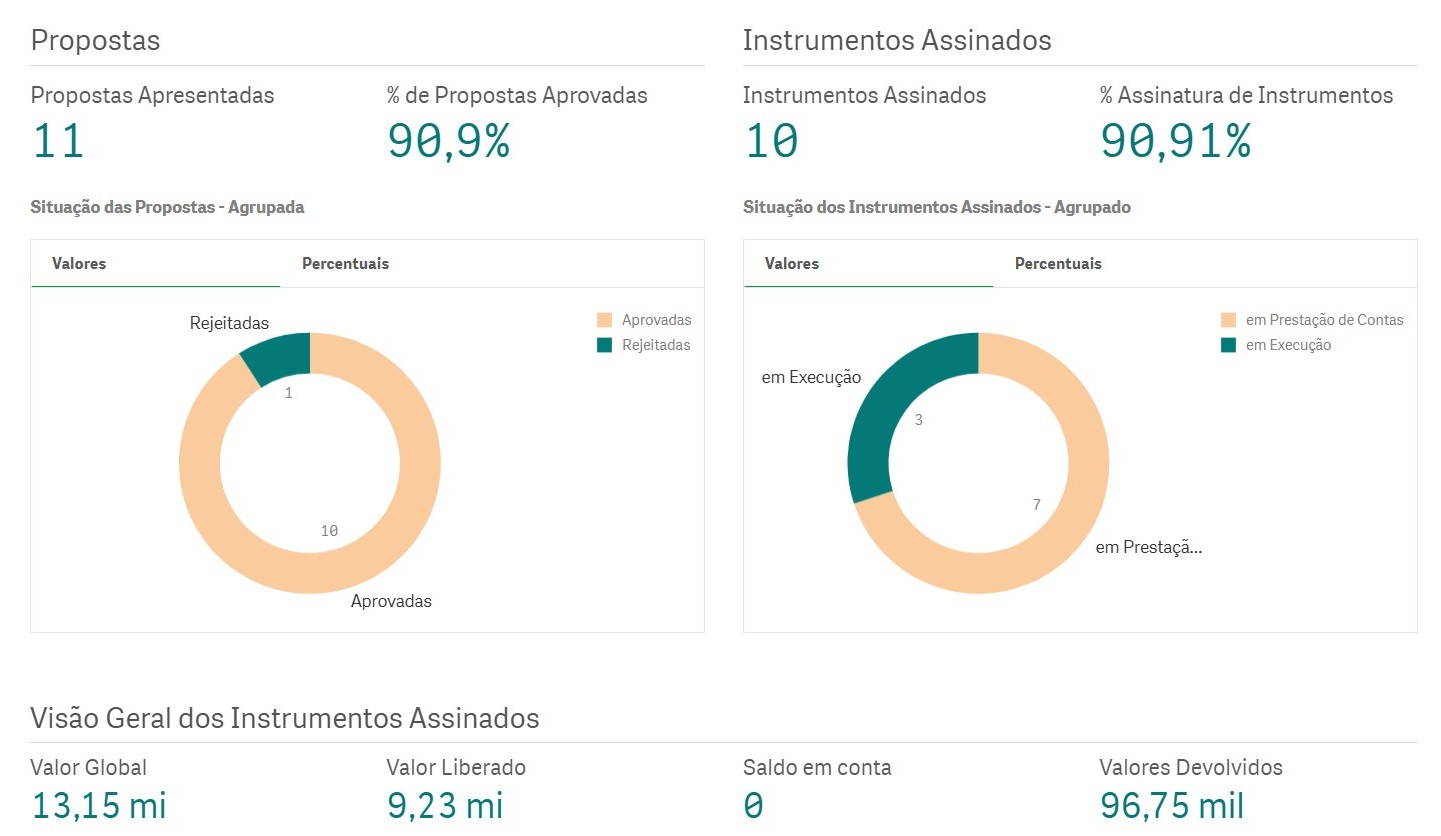Switch to Percentuais tab in Propostas chart

click(345, 264)
